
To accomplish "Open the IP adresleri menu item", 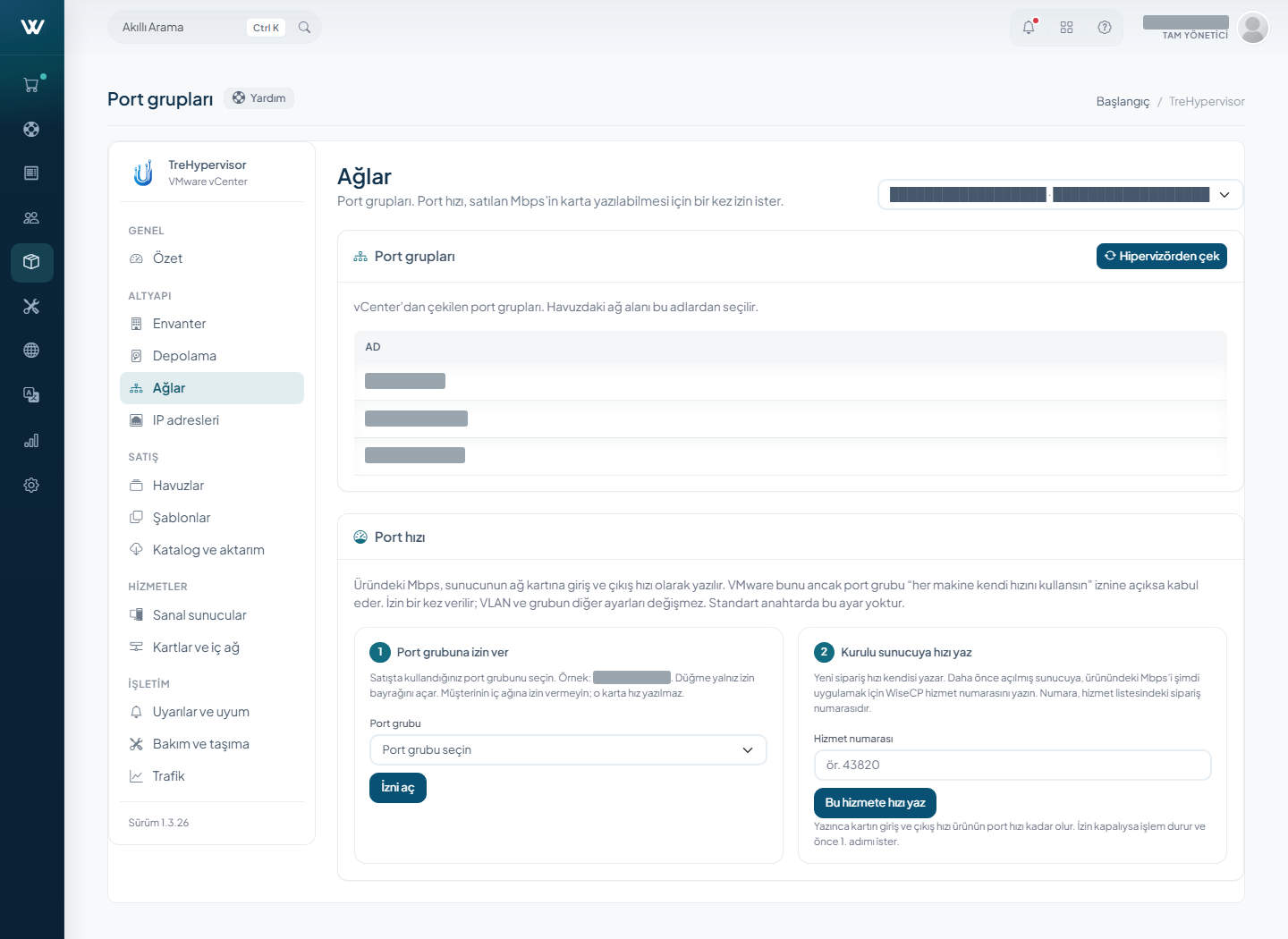I will 212,420.
